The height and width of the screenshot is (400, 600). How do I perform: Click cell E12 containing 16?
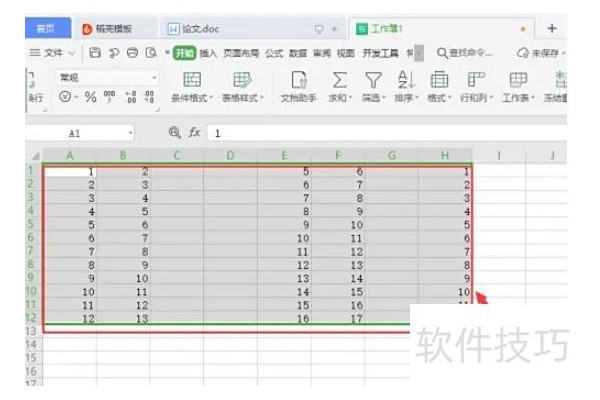[284, 318]
